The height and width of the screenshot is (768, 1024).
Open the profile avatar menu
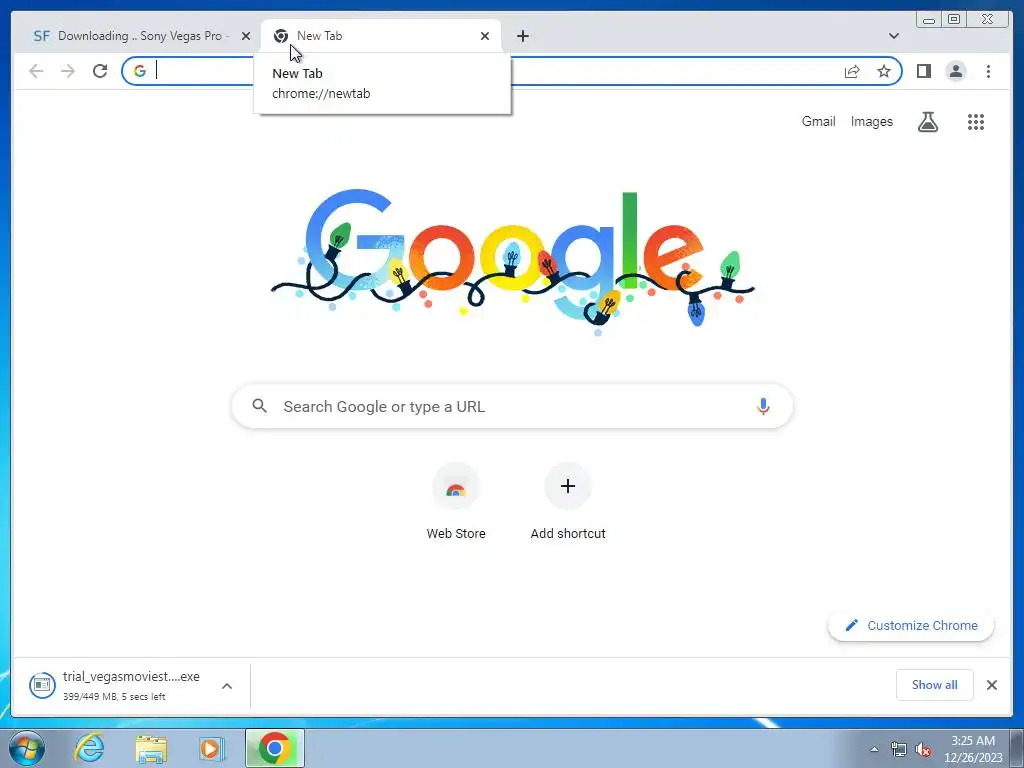[x=955, y=71]
